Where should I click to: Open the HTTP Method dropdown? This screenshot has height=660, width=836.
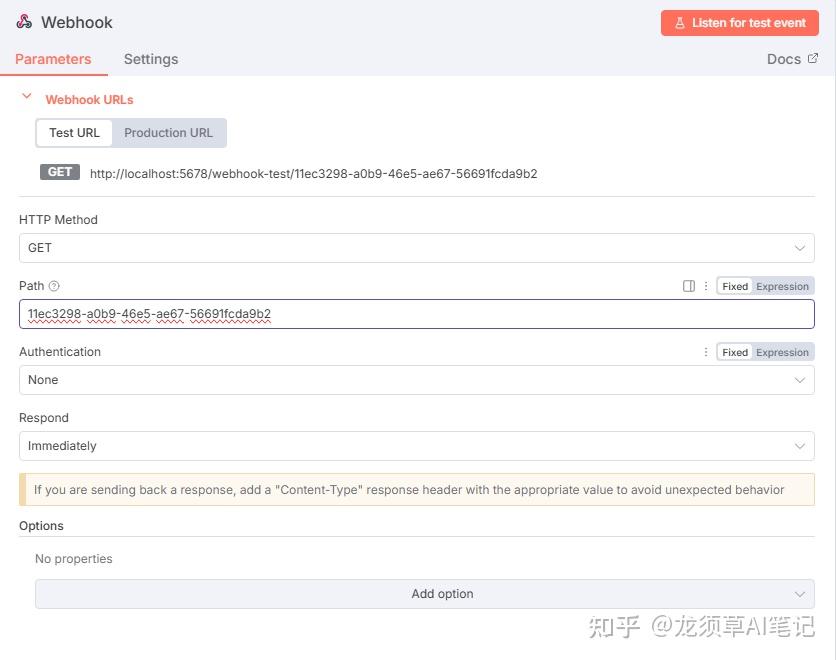(x=416, y=247)
